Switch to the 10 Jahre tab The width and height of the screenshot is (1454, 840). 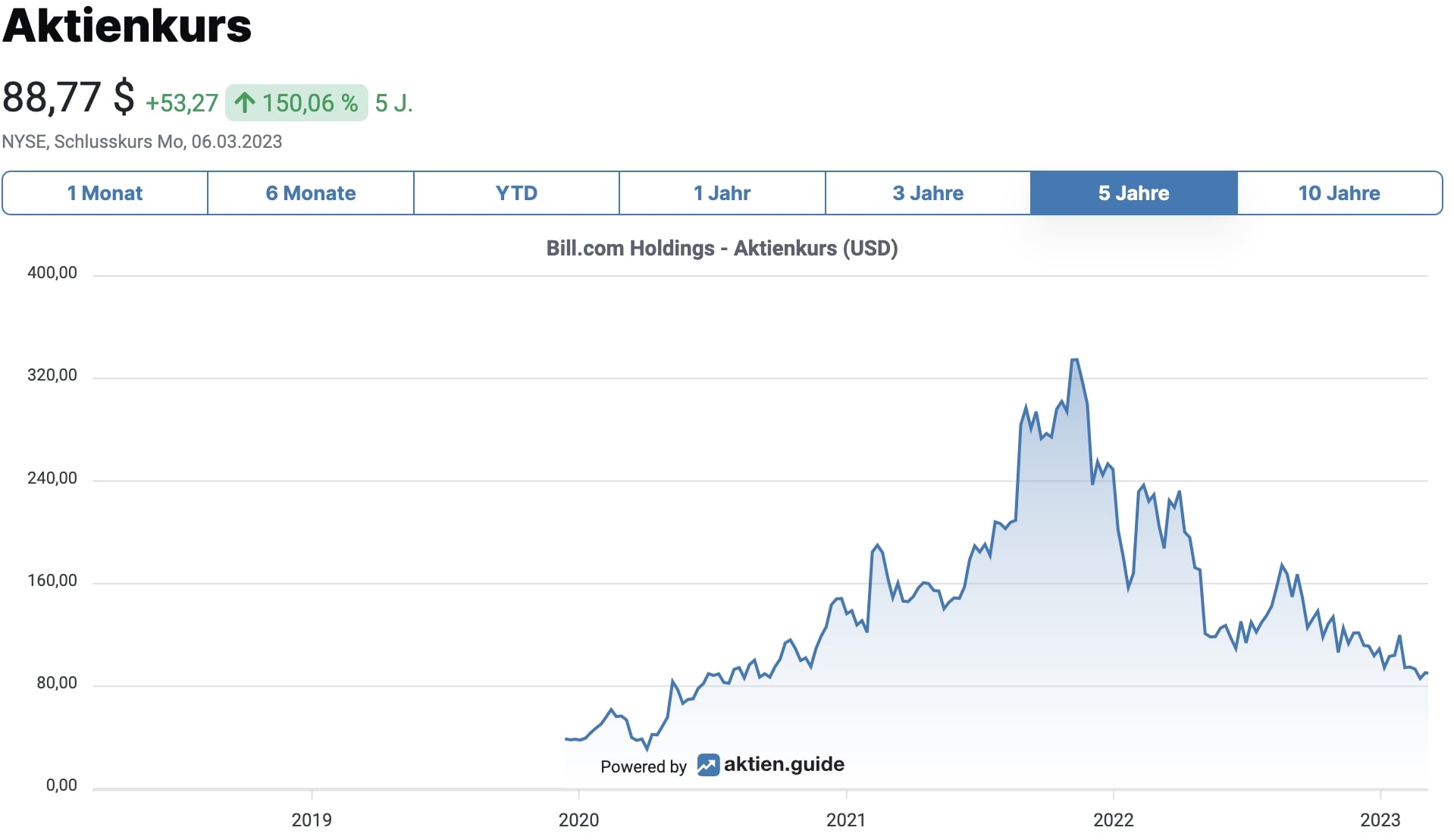pos(1340,193)
